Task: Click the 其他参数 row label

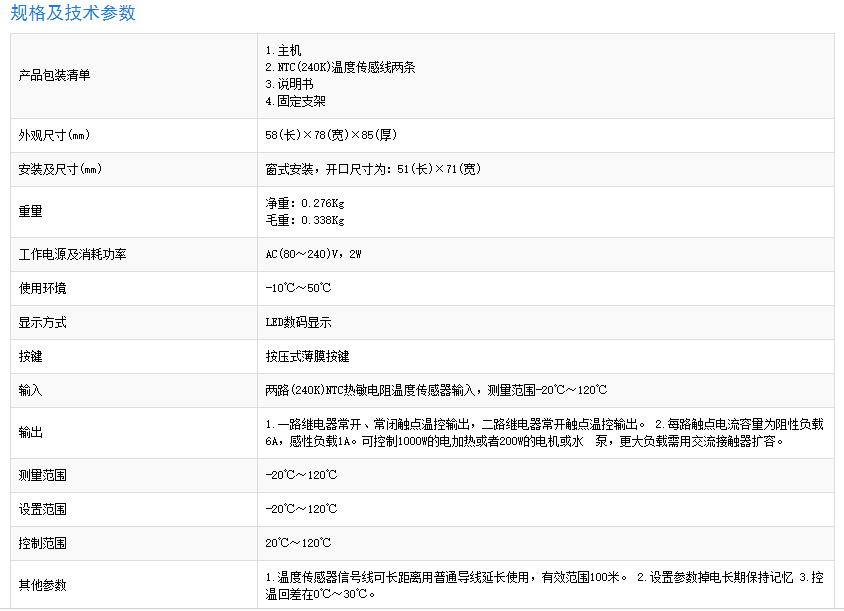Action: coord(43,585)
